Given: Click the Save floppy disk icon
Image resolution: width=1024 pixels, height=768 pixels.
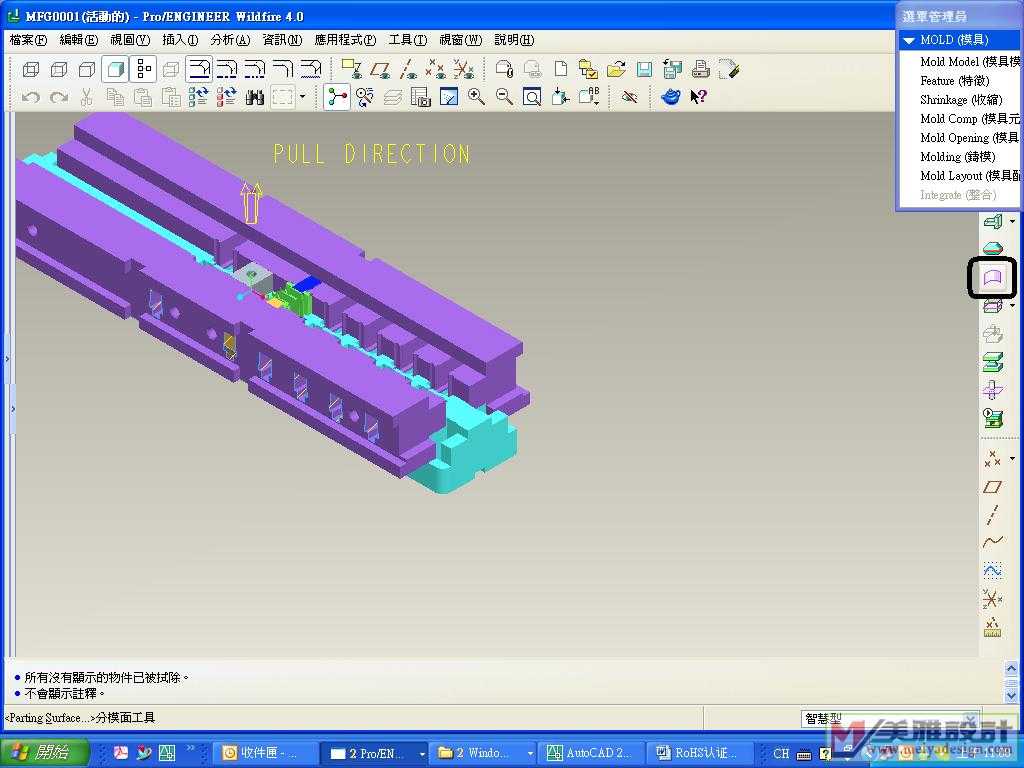Looking at the screenshot, I should (x=644, y=69).
